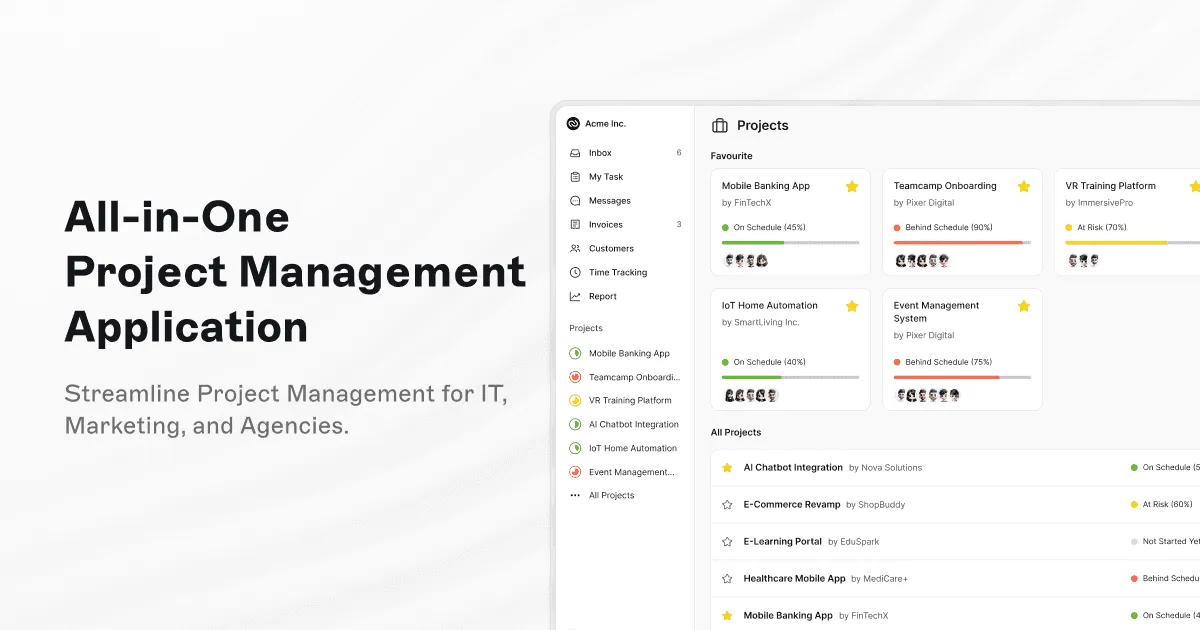Remove favourite star from Teamcamp Onboarding card
This screenshot has height=630, width=1200.
(1024, 186)
